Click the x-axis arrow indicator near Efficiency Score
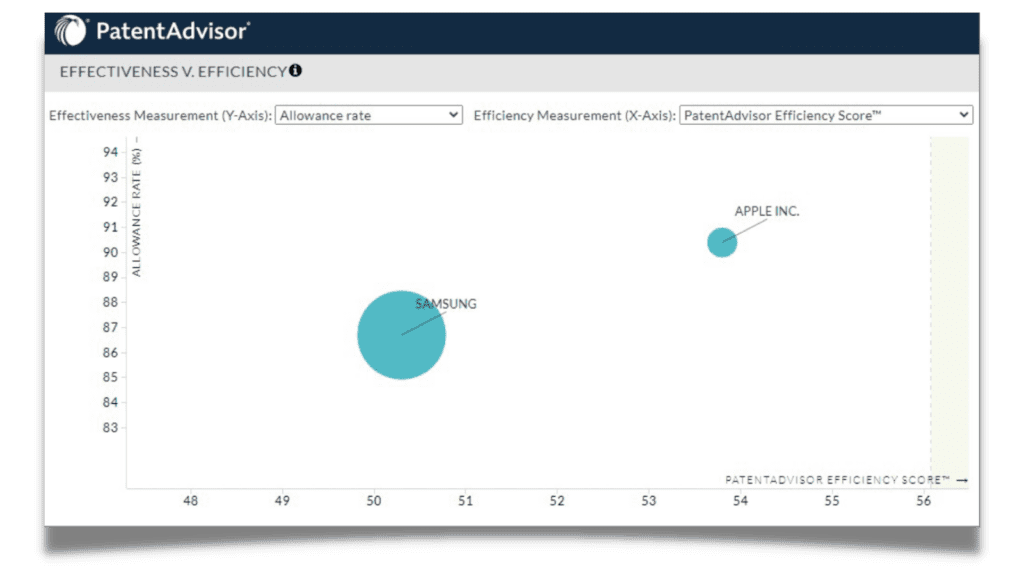The image size is (1024, 576). point(961,479)
